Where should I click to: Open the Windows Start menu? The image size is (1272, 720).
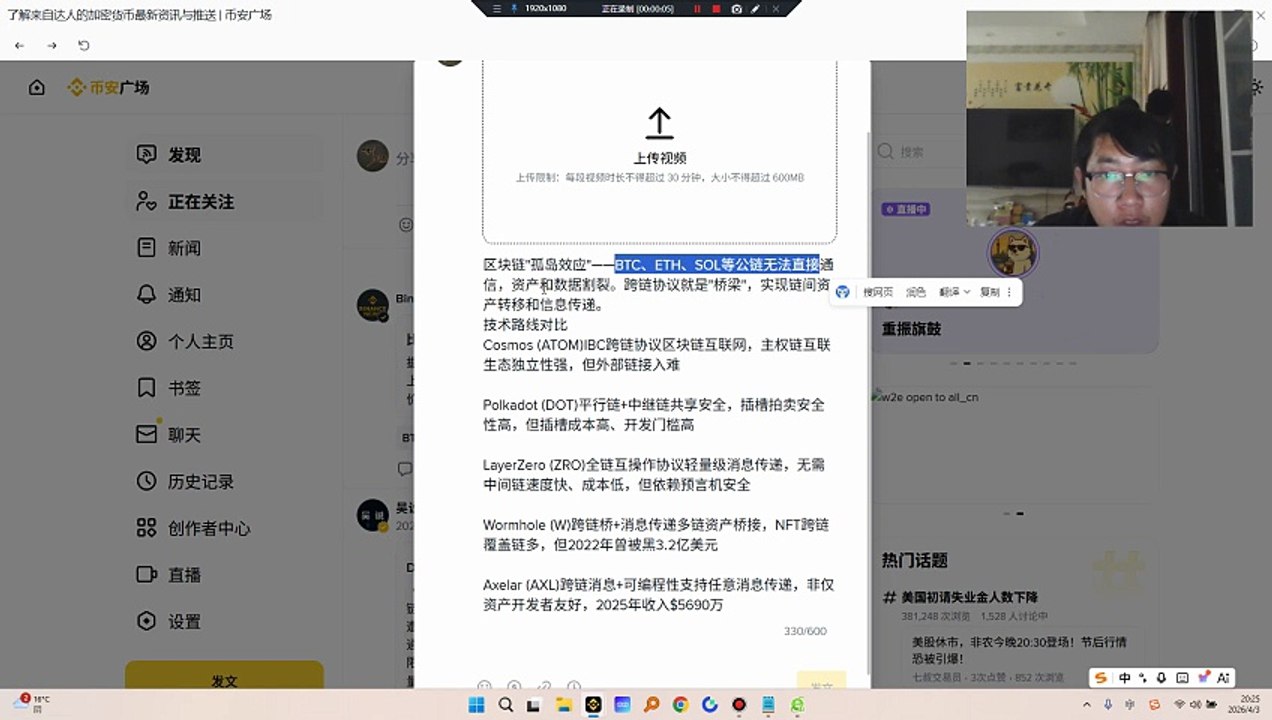coord(476,705)
